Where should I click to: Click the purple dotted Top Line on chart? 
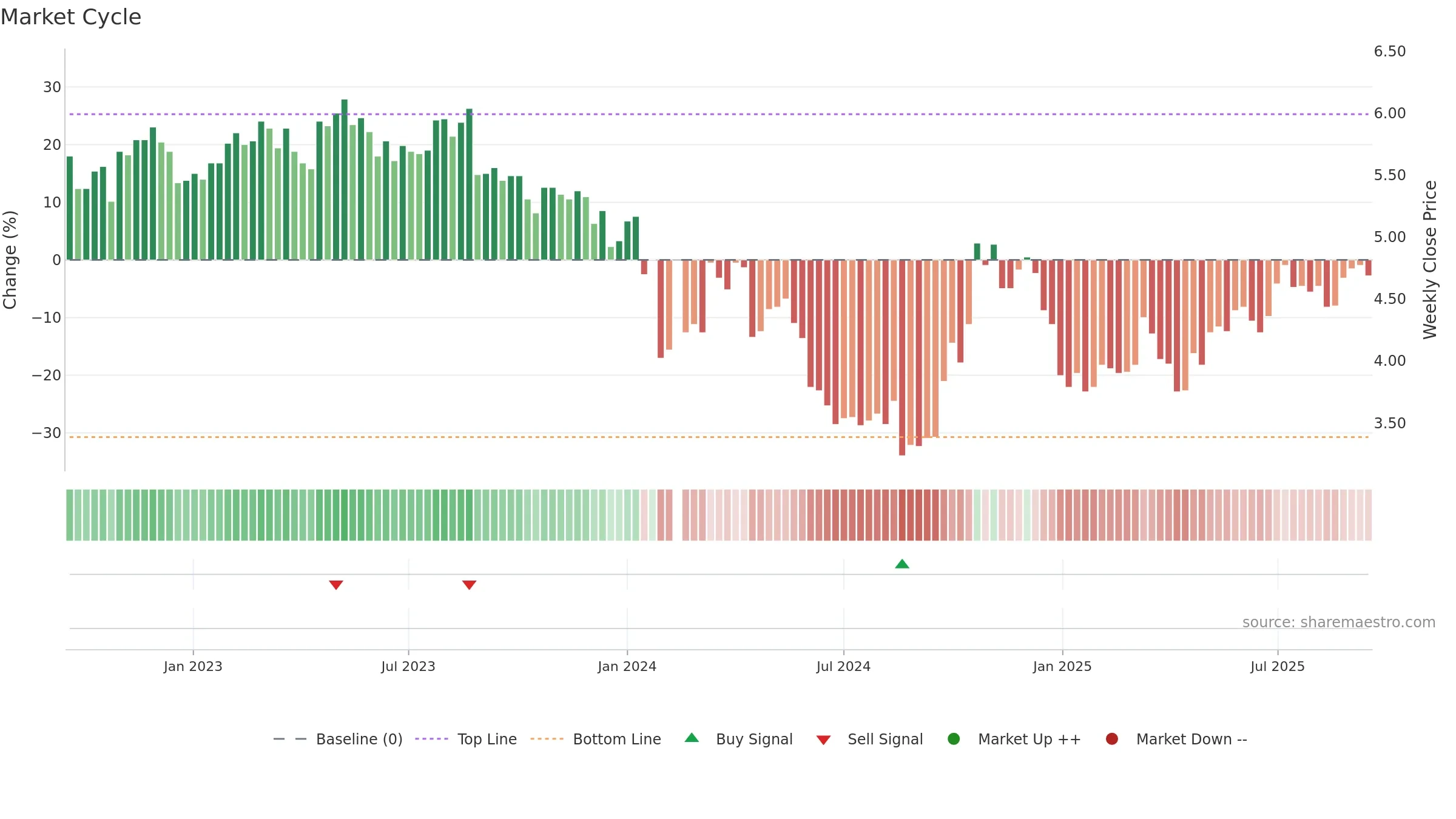coord(719,114)
